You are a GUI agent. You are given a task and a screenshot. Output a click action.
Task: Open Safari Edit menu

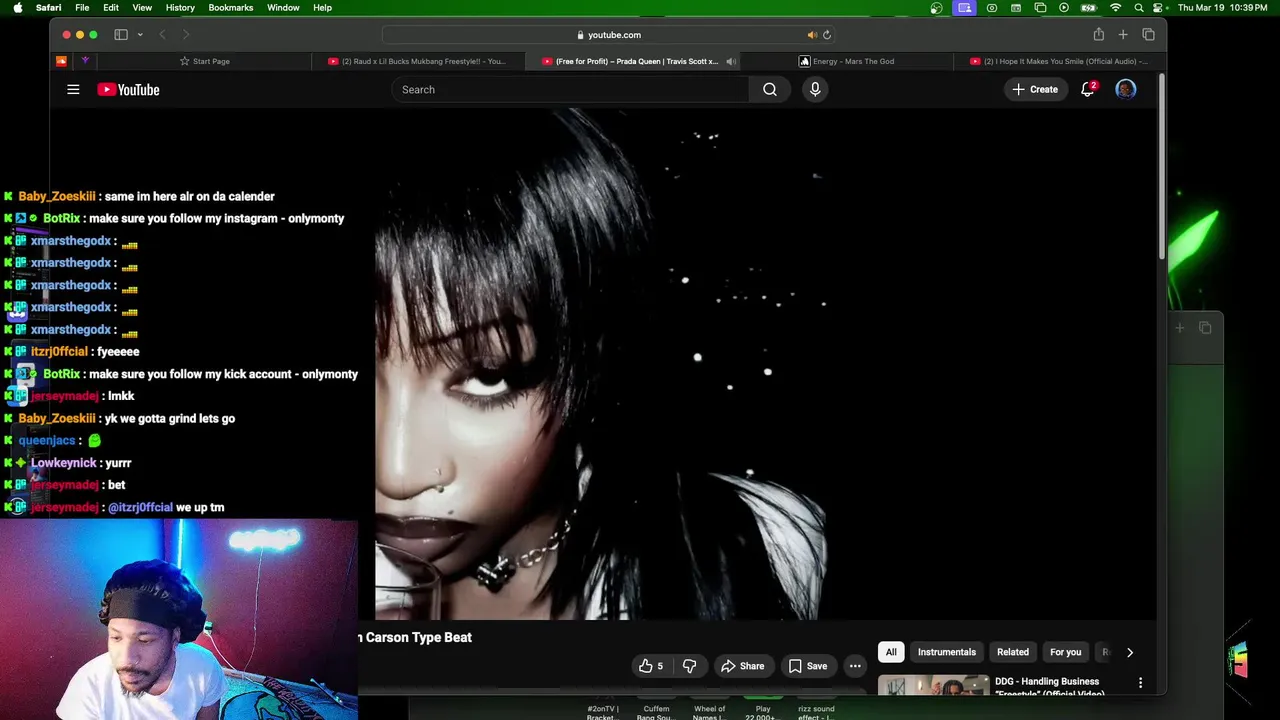click(x=111, y=8)
